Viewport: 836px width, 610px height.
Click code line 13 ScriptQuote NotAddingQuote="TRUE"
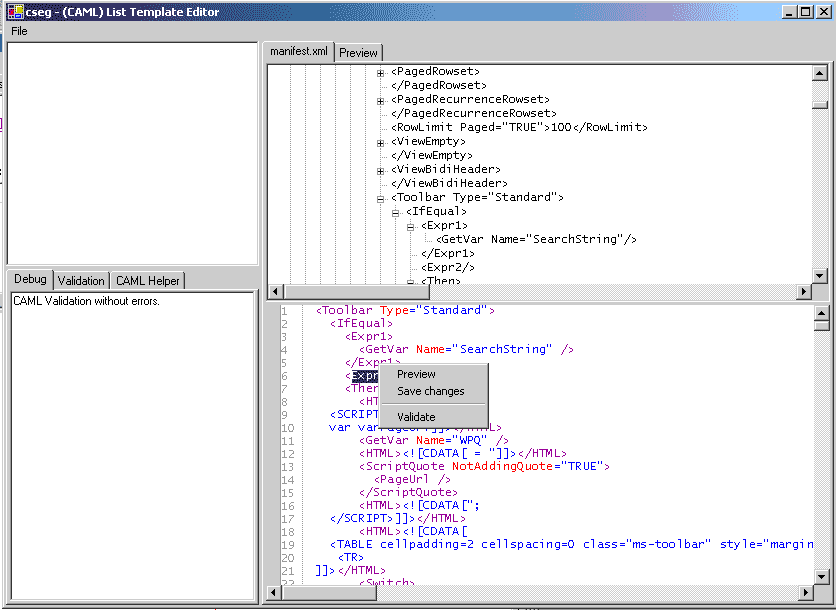point(485,467)
